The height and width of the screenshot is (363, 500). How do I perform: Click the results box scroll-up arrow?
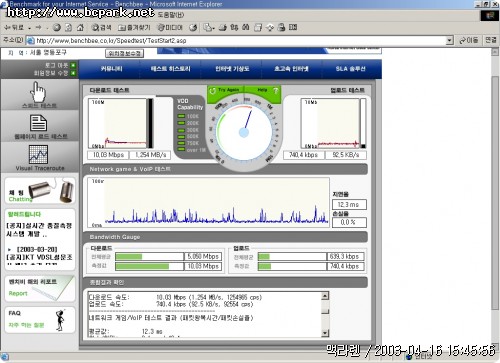point(325,296)
